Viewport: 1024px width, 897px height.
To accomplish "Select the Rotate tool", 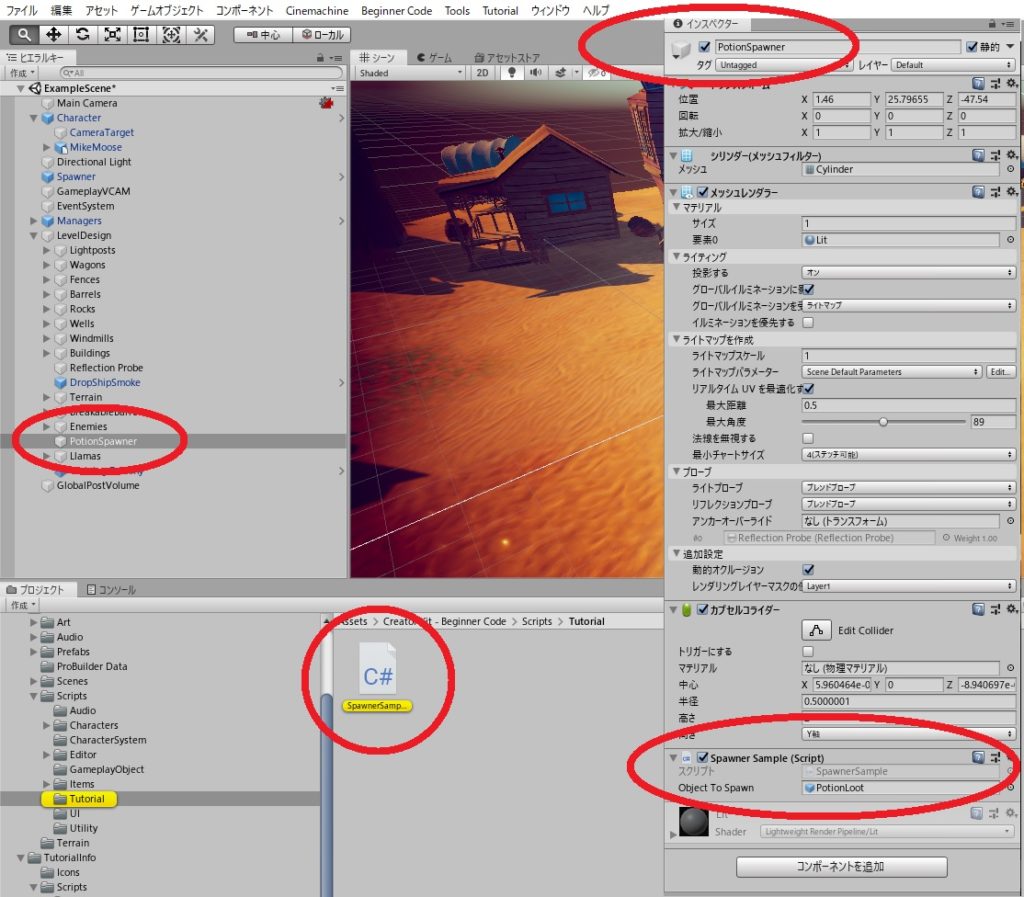I will pos(83,35).
